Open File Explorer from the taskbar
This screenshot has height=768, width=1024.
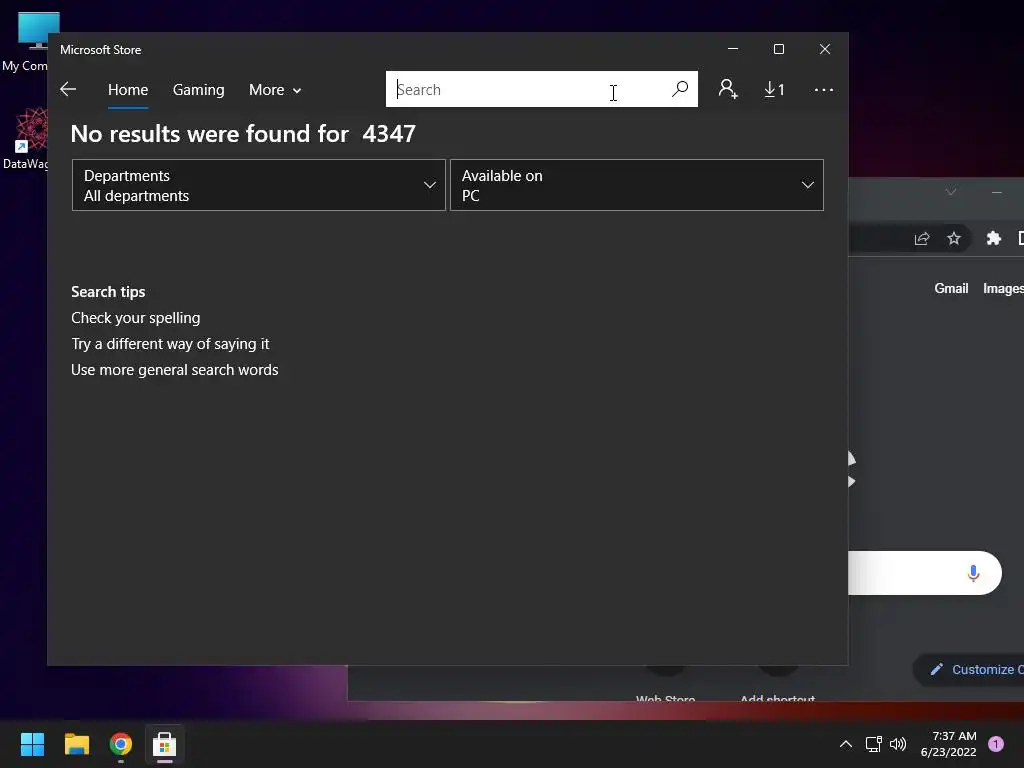click(x=76, y=744)
